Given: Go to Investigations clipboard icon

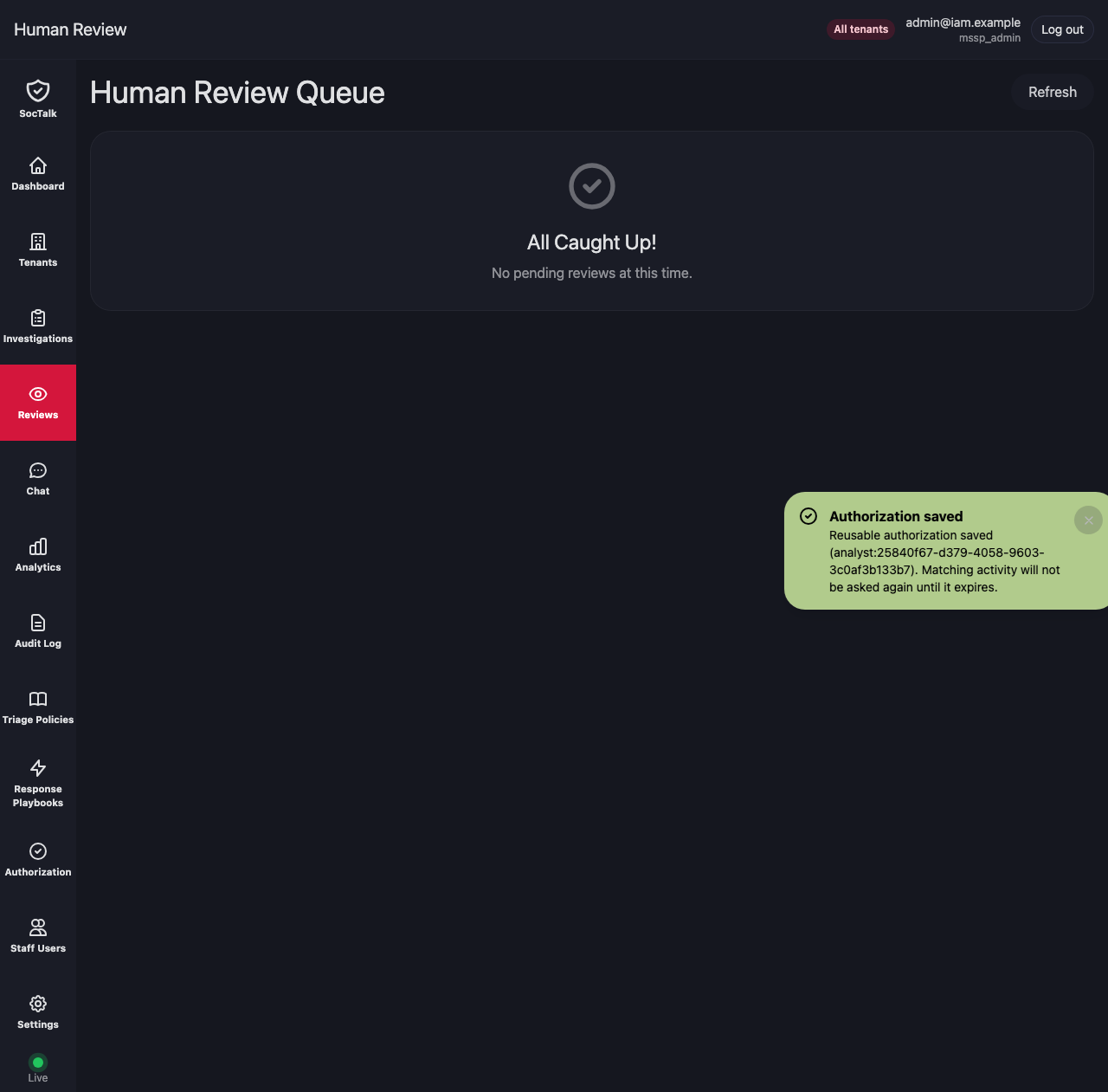Looking at the screenshot, I should click(38, 318).
